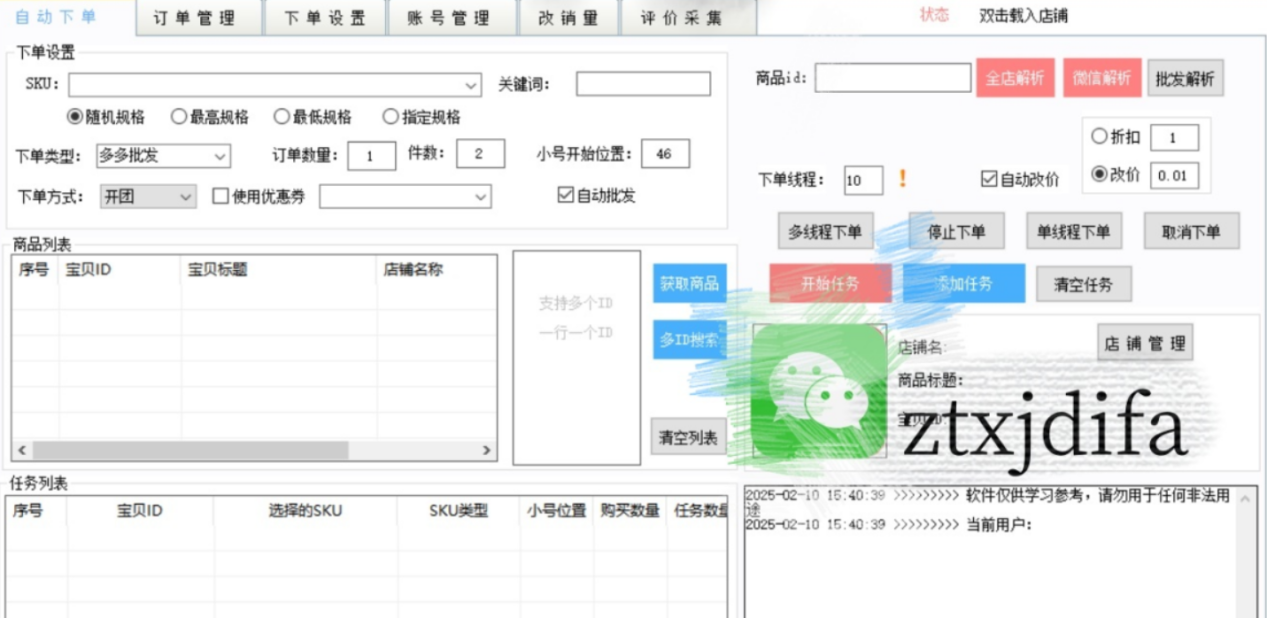This screenshot has width=1267, height=618.
Task: Toggle the 自动批发 checkbox
Action: pos(566,196)
